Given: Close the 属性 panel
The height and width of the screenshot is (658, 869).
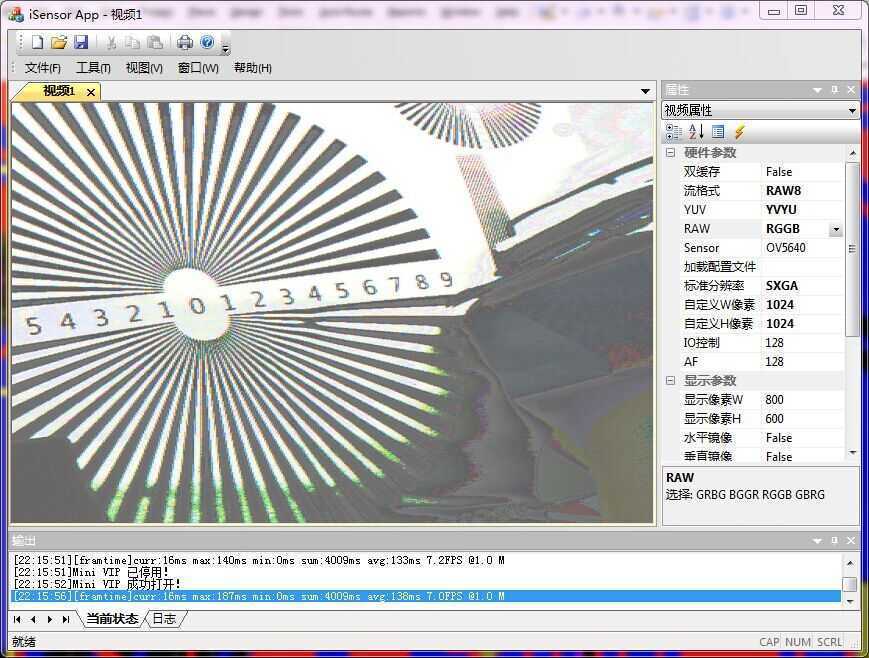Looking at the screenshot, I should [x=851, y=90].
